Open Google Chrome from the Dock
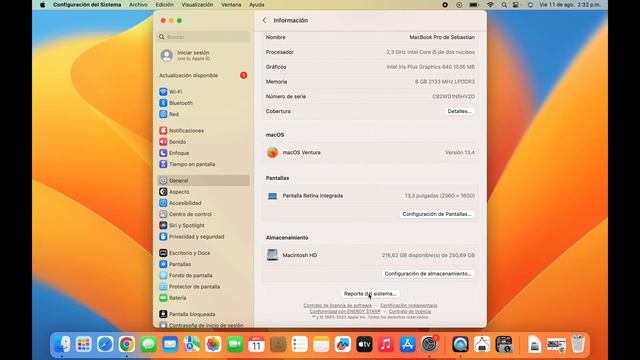This screenshot has width=640, height=360. (x=127, y=344)
